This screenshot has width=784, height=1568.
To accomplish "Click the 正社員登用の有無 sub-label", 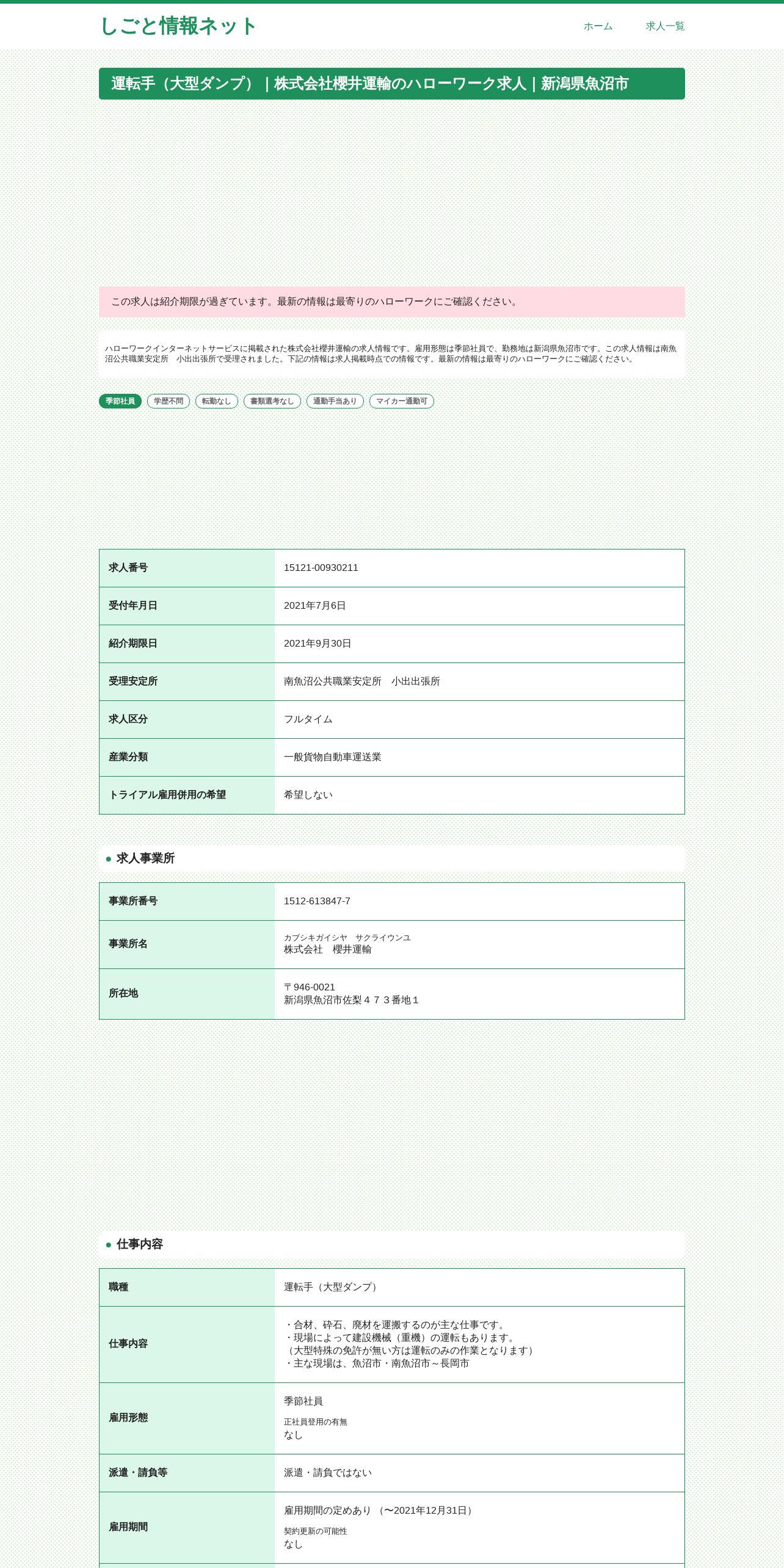I will 316,1422.
